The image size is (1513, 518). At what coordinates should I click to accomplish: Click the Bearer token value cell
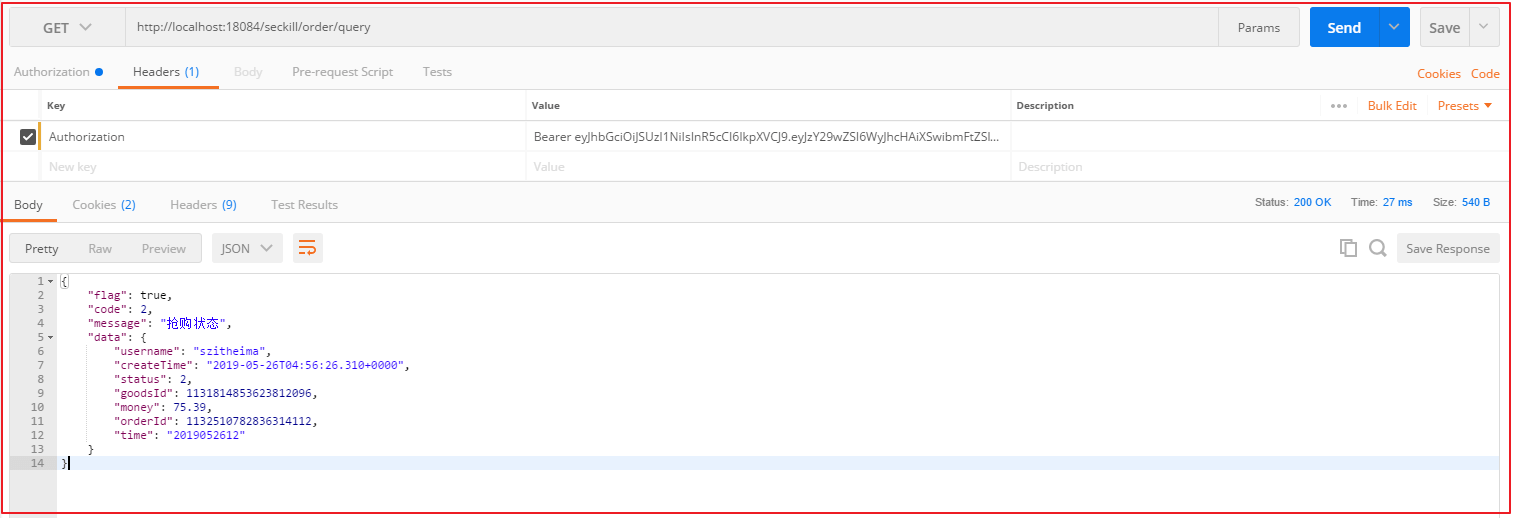click(768, 137)
